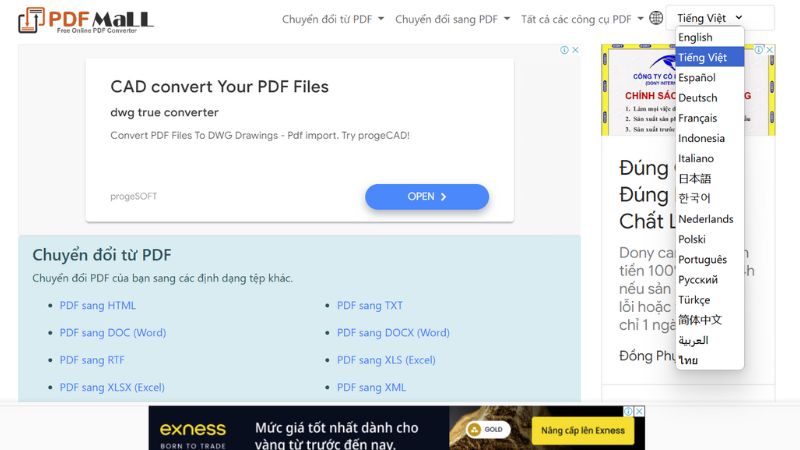
Task: Open 'PDF sang TXT' link
Action: click(370, 306)
